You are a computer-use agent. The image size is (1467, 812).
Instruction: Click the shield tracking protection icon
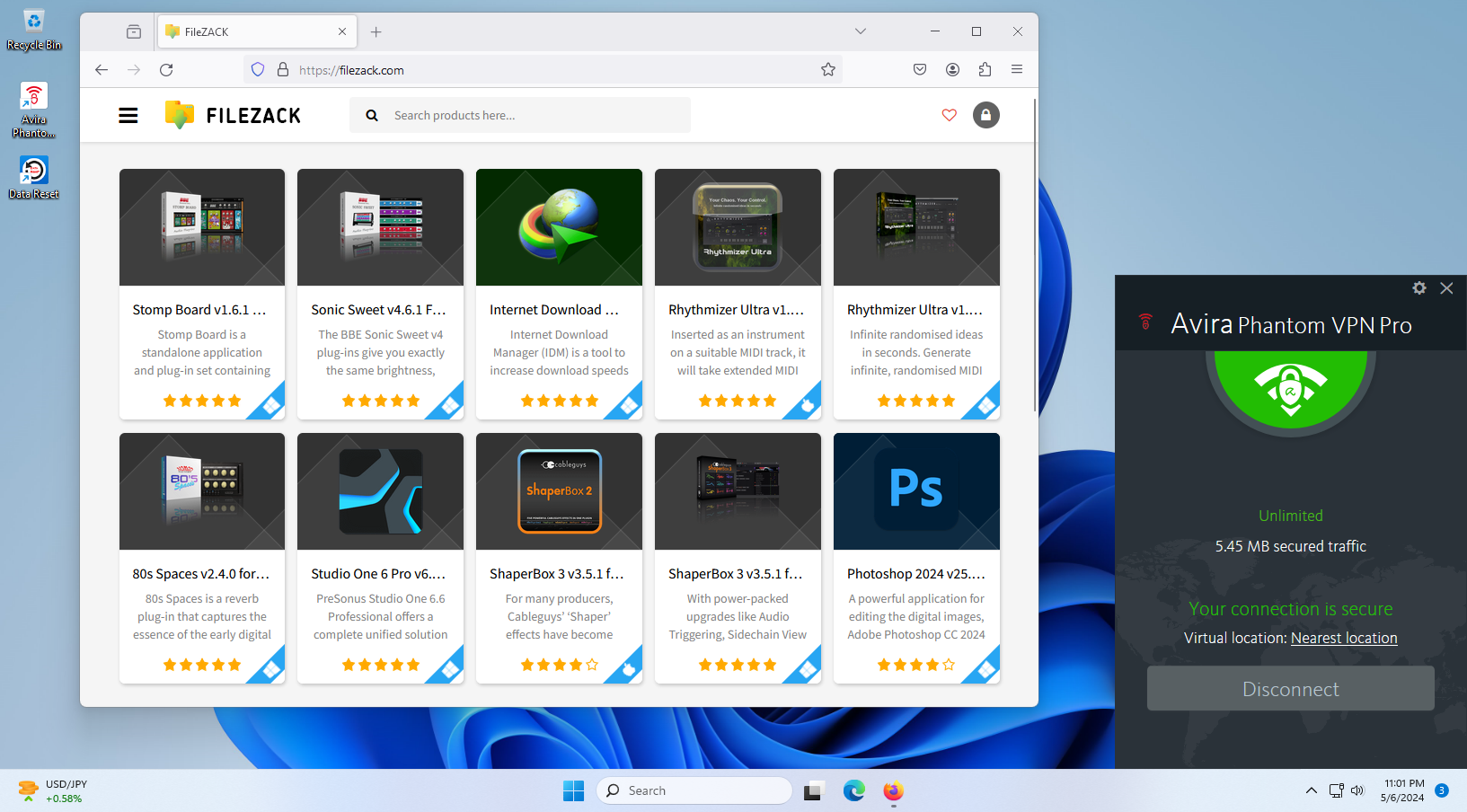pyautogui.click(x=258, y=69)
